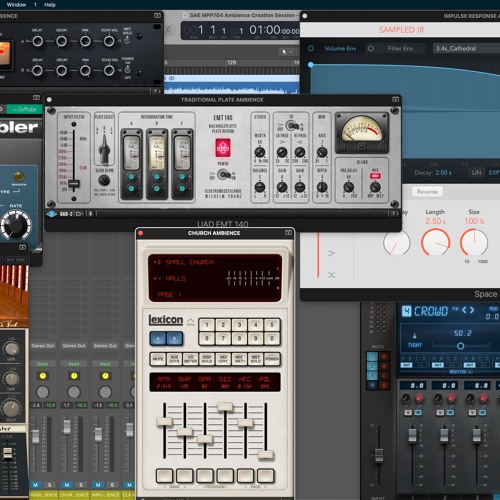
Task: Click plate A's upper teal reverb time button
Action: click(x=131, y=177)
